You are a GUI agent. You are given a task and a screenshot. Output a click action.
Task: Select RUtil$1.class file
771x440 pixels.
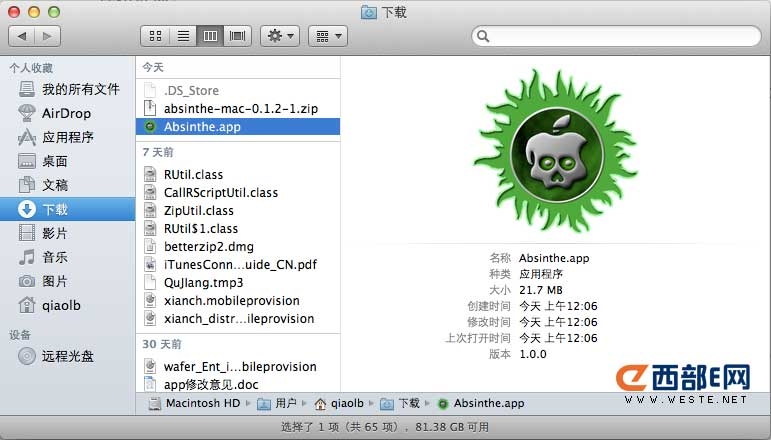pyautogui.click(x=238, y=229)
